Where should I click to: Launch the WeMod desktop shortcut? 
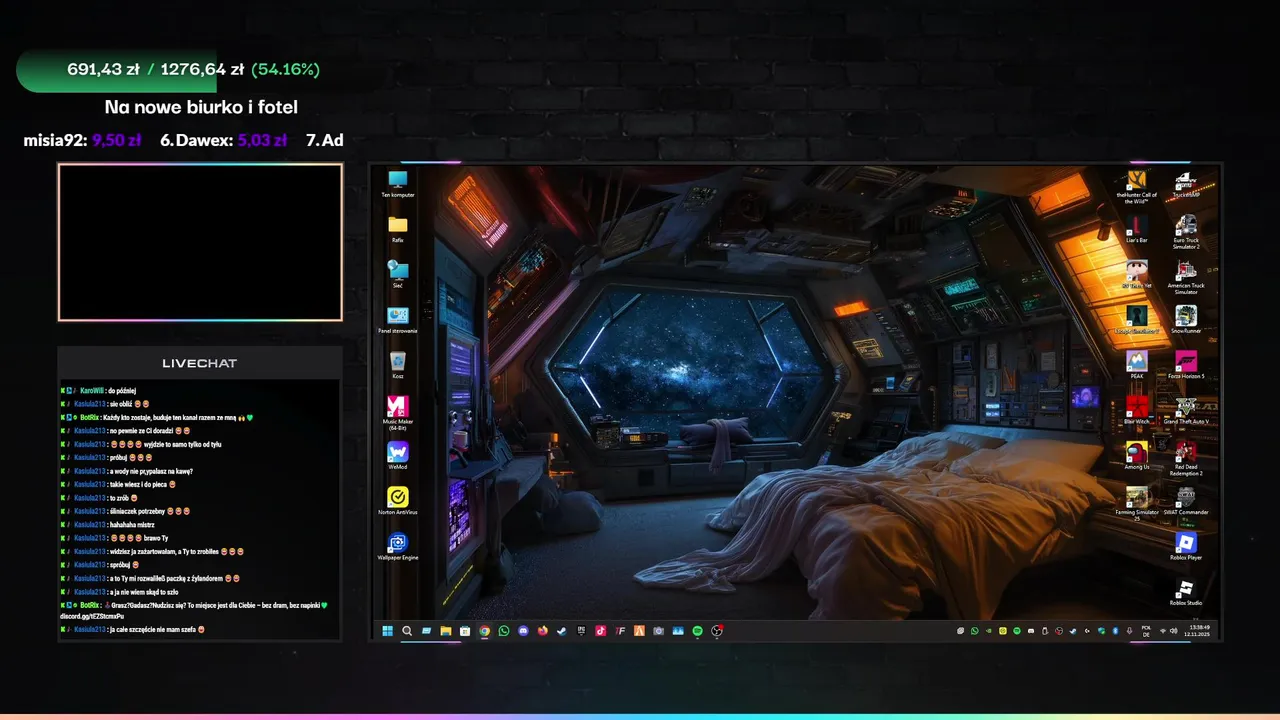click(x=397, y=456)
